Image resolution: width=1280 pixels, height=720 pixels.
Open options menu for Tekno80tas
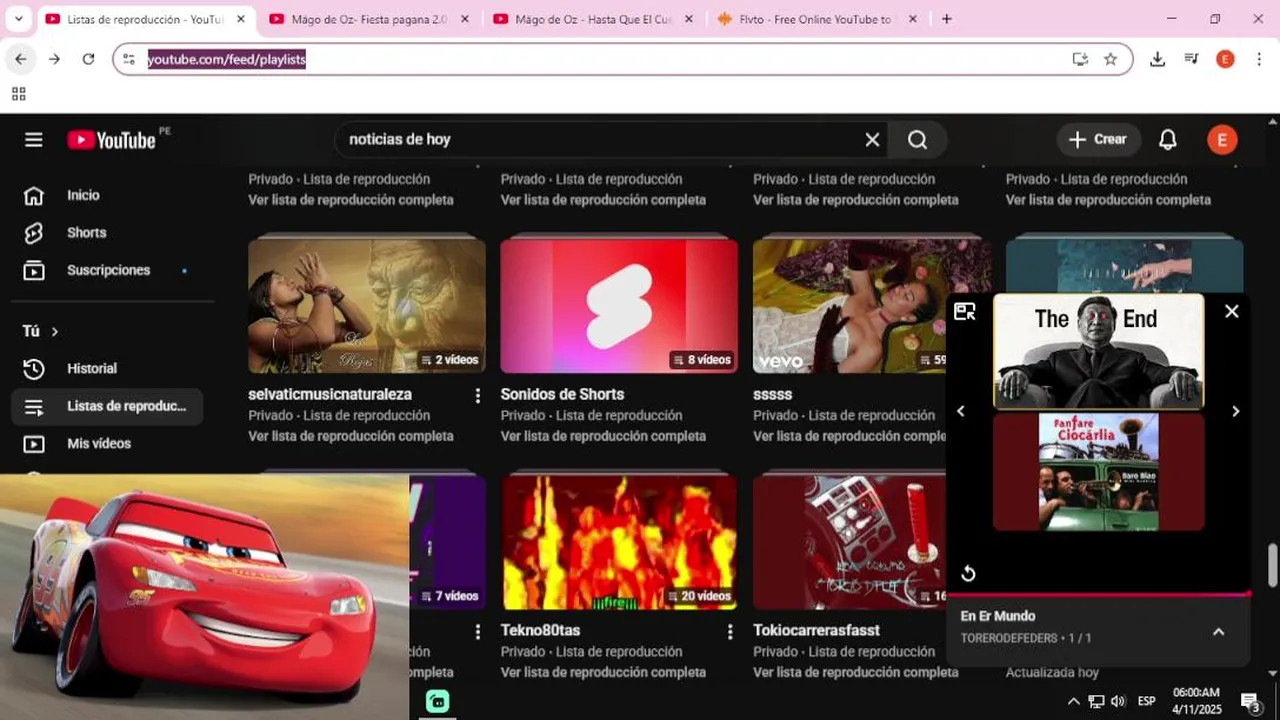point(730,632)
